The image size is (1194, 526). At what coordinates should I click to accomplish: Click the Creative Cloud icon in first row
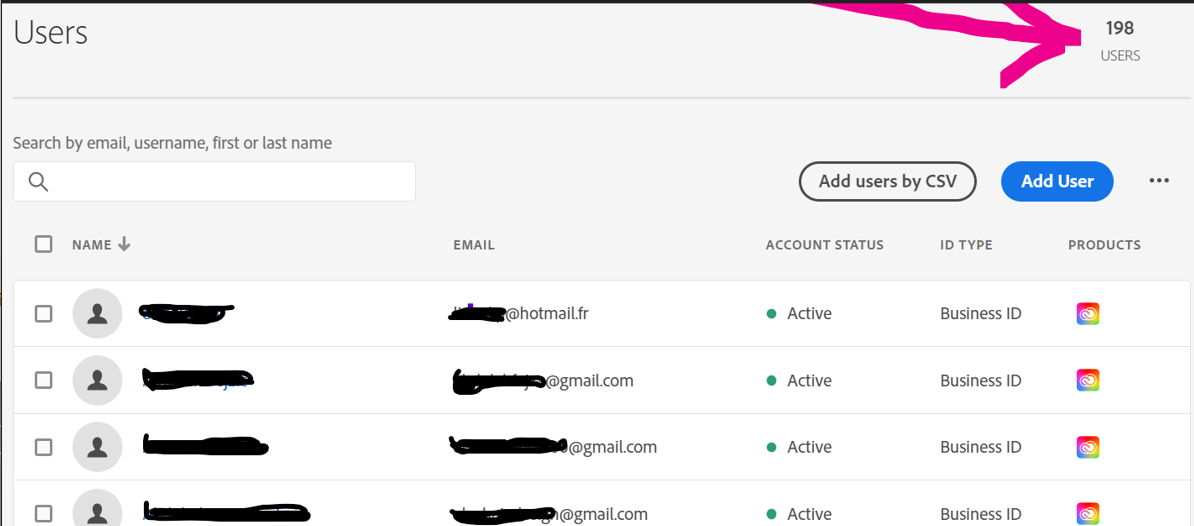[1087, 314]
